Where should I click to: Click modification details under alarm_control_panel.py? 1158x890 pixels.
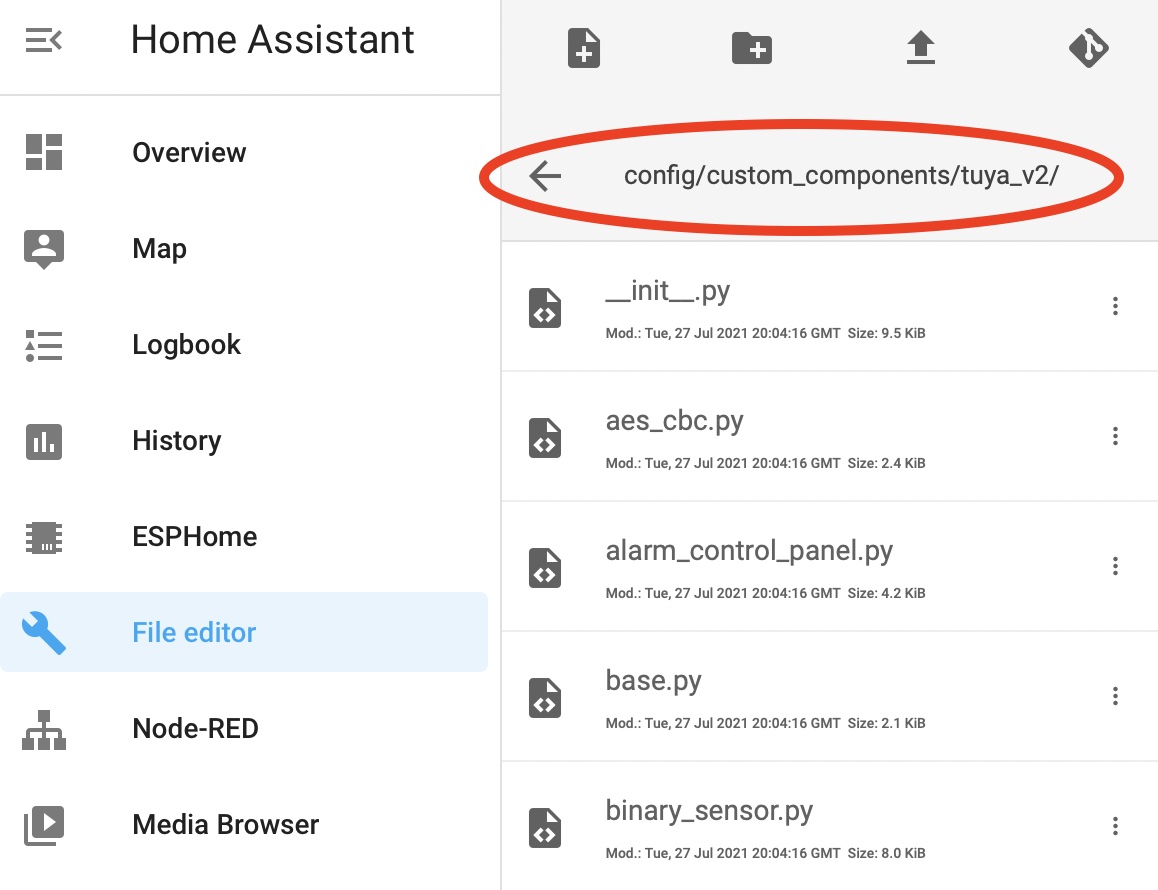[x=765, y=593]
